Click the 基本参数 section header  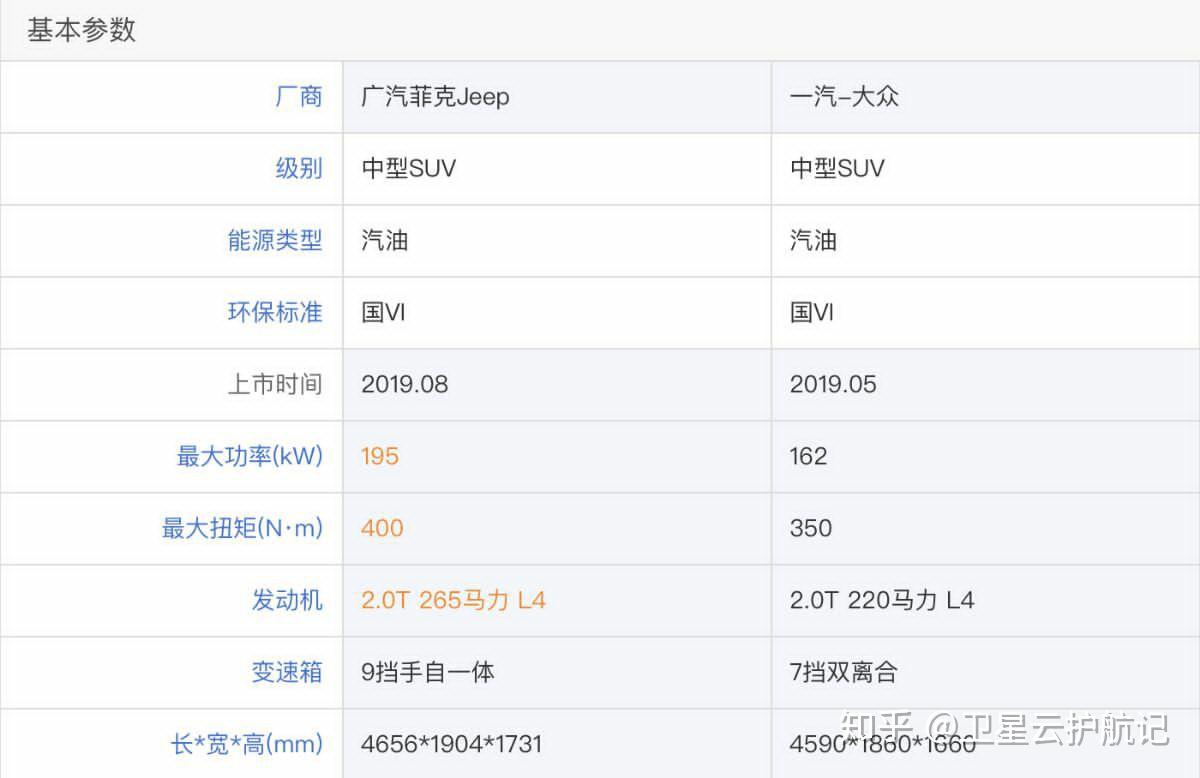pyautogui.click(x=81, y=30)
